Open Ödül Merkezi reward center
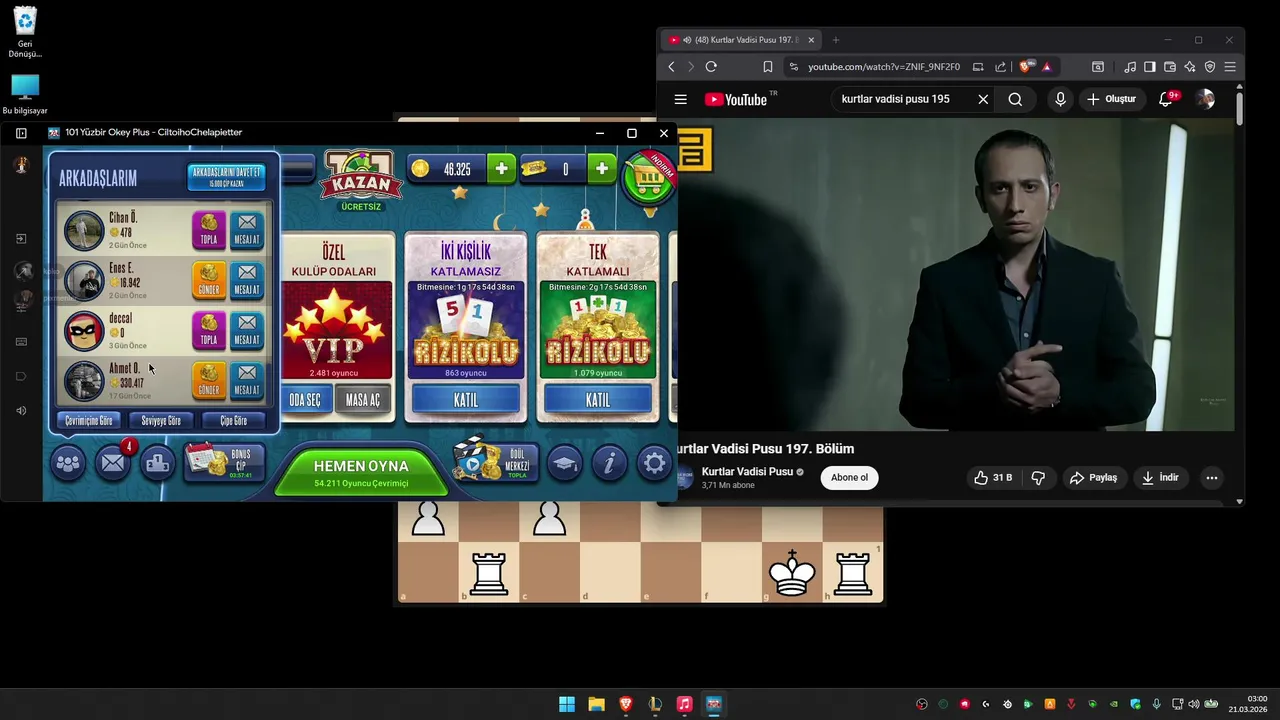The image size is (1280, 720). (x=496, y=461)
